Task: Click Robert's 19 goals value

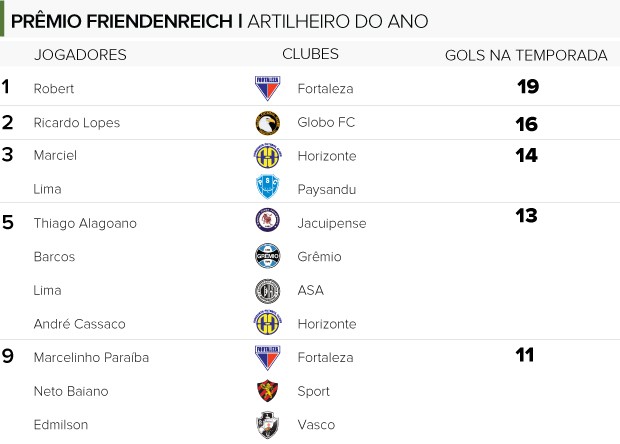Action: [x=528, y=87]
